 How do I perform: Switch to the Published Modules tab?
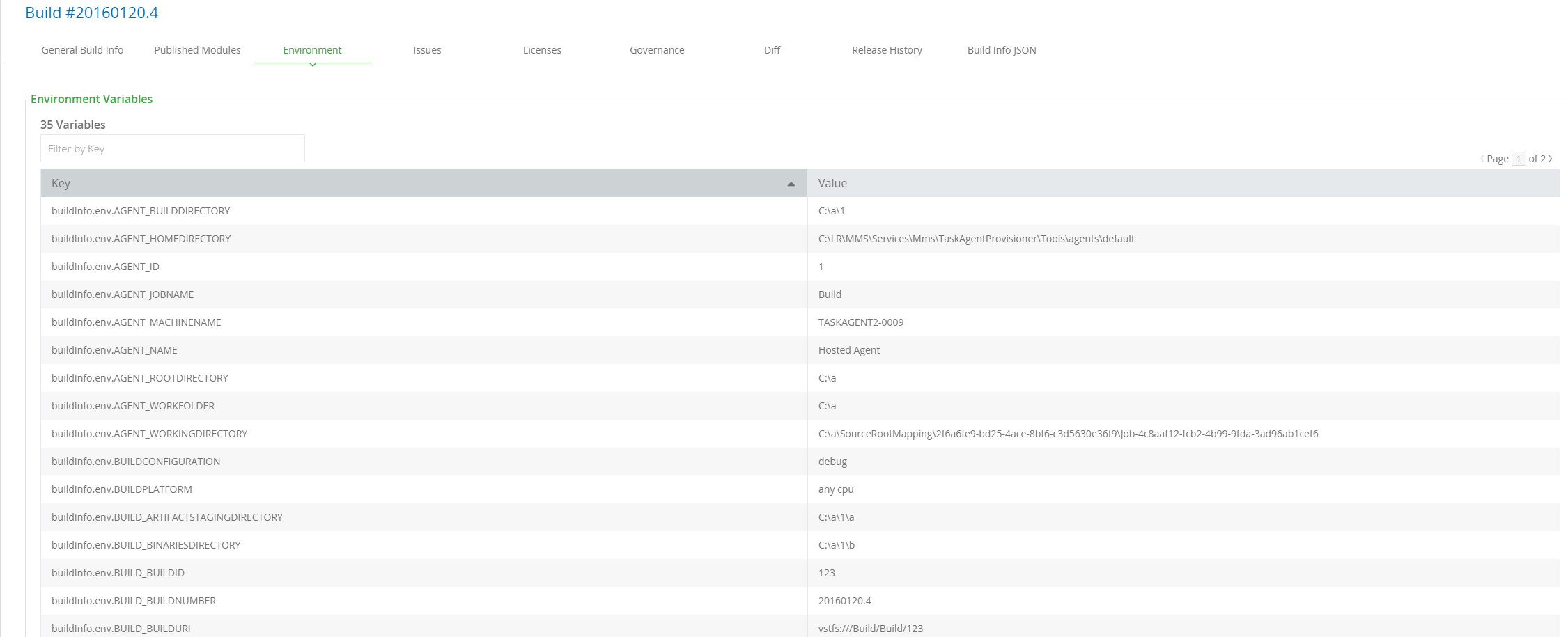[x=197, y=50]
